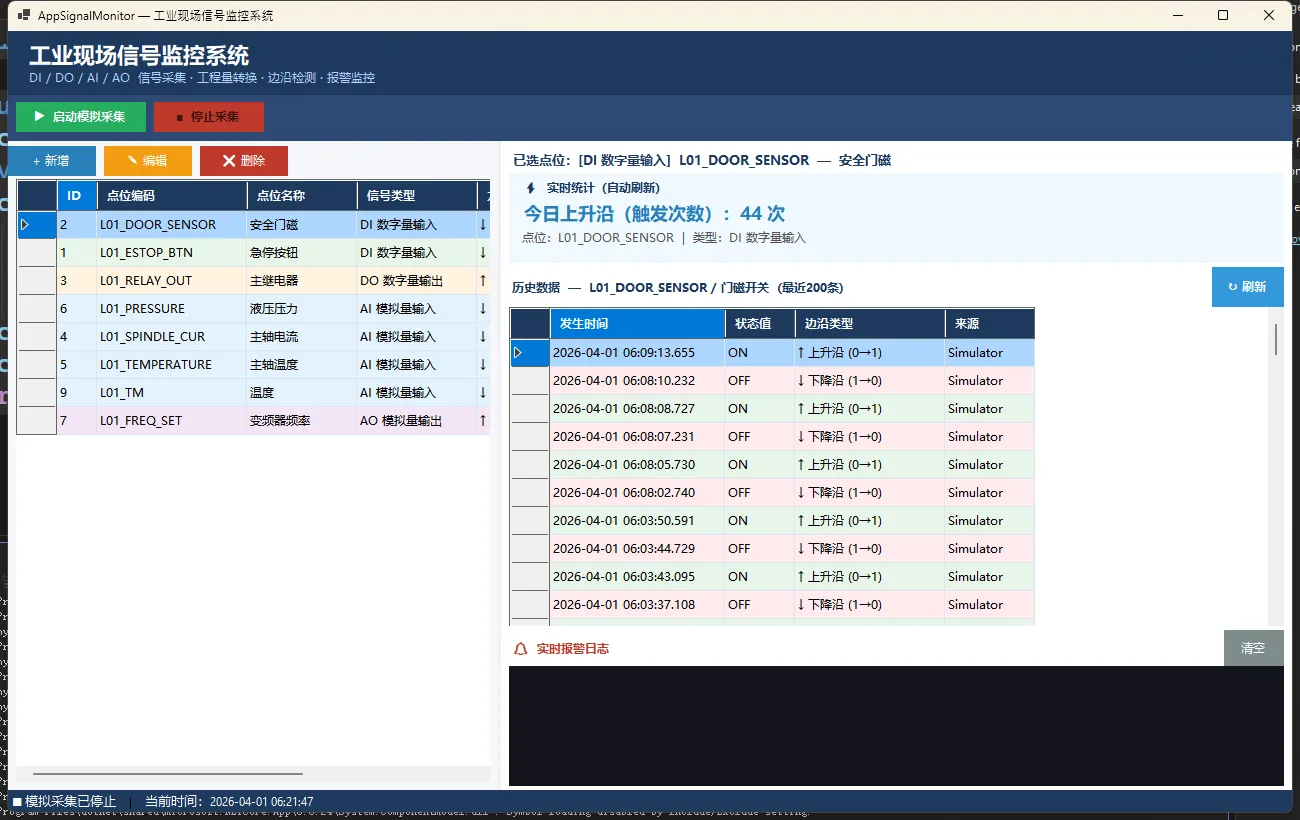Click the row arrow indicator in history table
Image resolution: width=1300 pixels, height=820 pixels.
(517, 353)
